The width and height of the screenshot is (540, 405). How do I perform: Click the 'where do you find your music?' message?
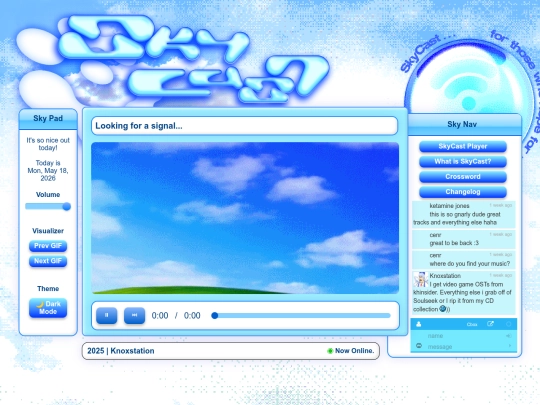coord(470,264)
